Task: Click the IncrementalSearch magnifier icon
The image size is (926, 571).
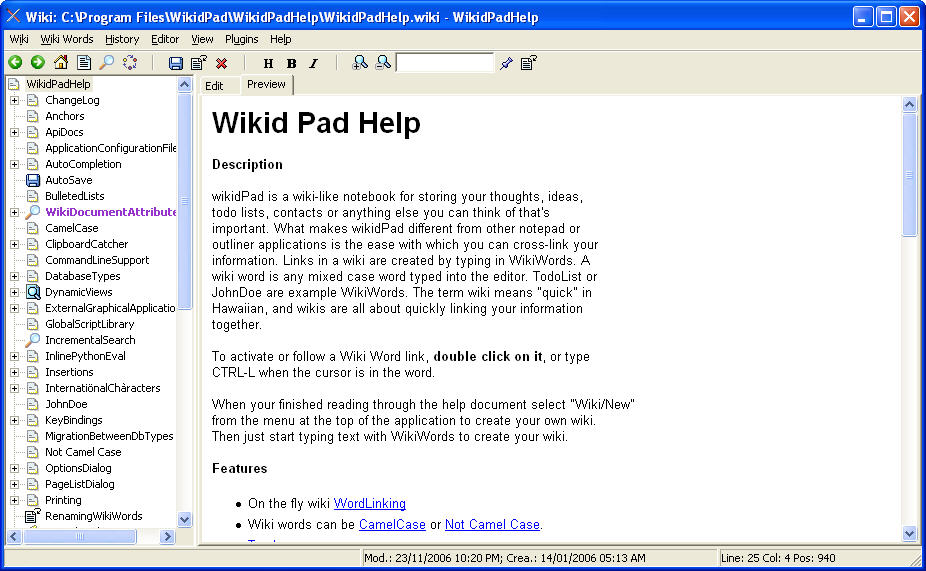Action: [32, 340]
